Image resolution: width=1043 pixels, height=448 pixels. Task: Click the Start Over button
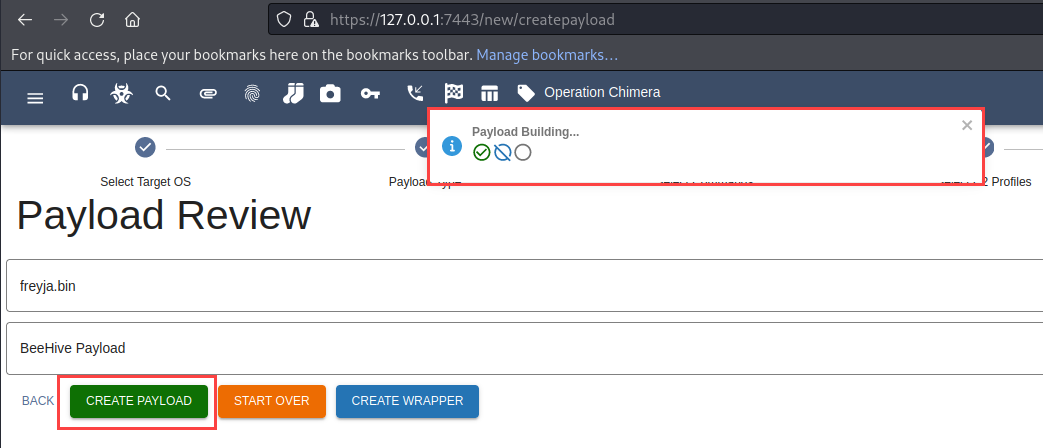tap(272, 401)
